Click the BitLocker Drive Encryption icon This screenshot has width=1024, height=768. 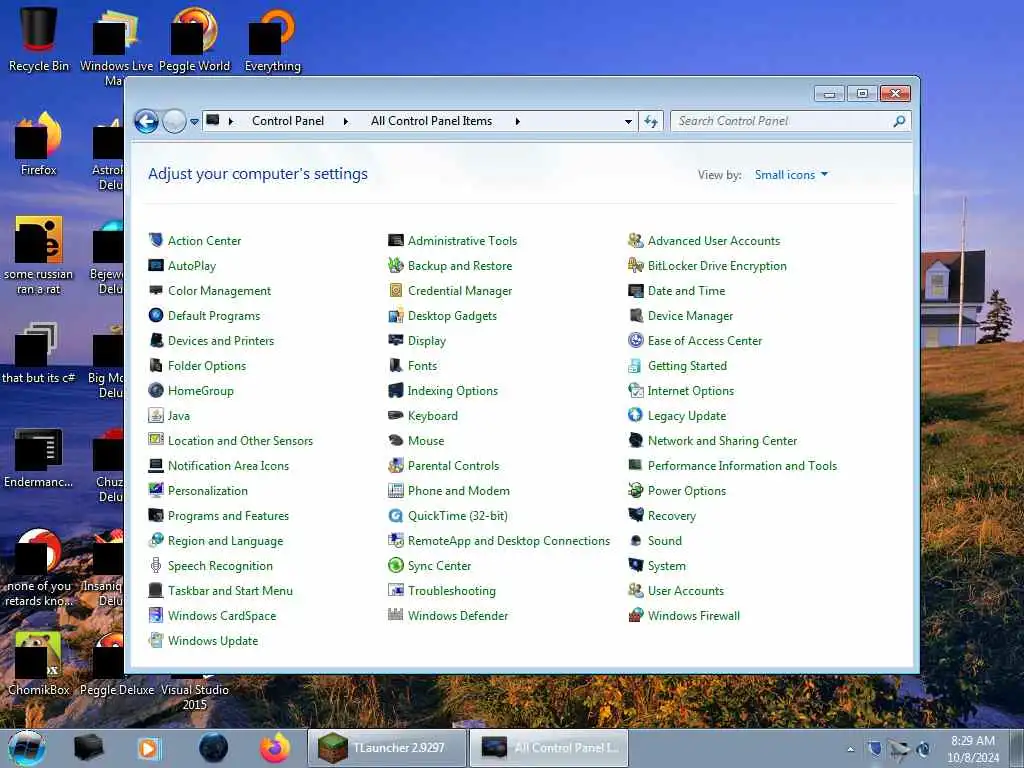[635, 265]
